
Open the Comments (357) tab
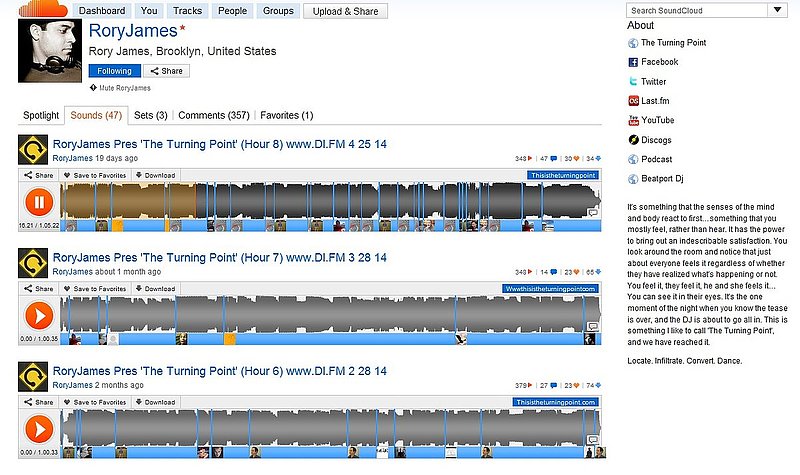(214, 115)
